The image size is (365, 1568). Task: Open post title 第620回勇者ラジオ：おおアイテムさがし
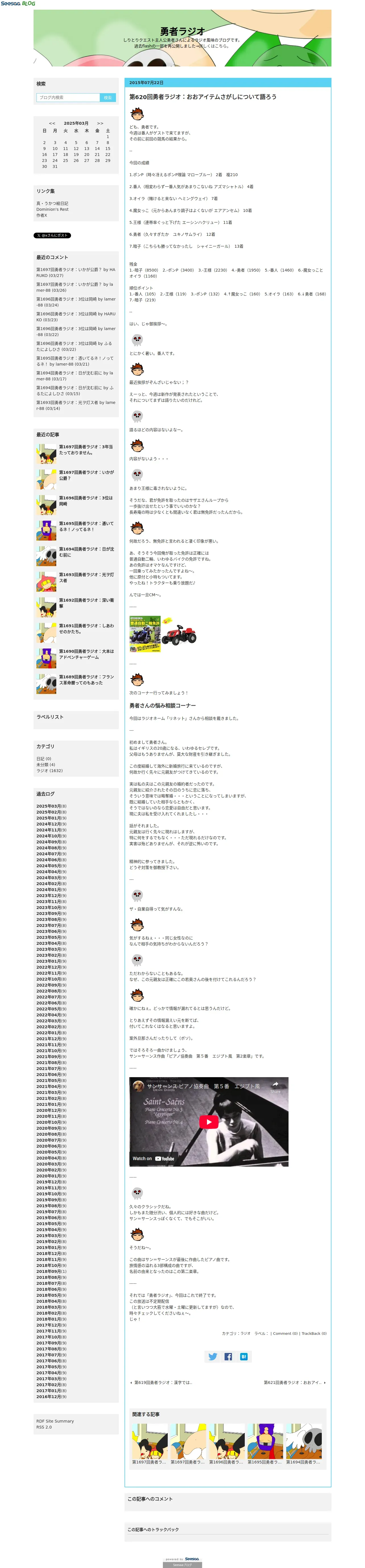[x=203, y=97]
